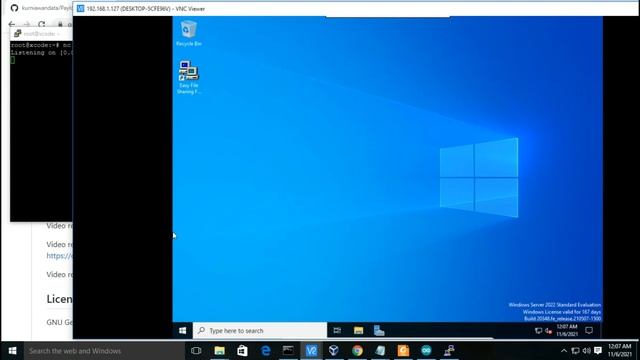Open the remote clock showing 12:07 AM
This screenshot has height=360, width=640.
click(x=567, y=330)
